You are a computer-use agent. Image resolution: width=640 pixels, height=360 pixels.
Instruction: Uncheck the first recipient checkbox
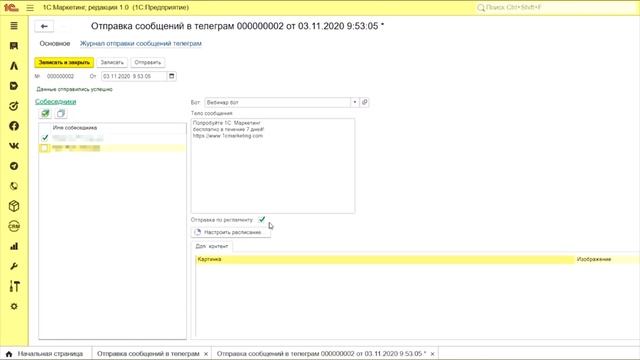[45, 138]
